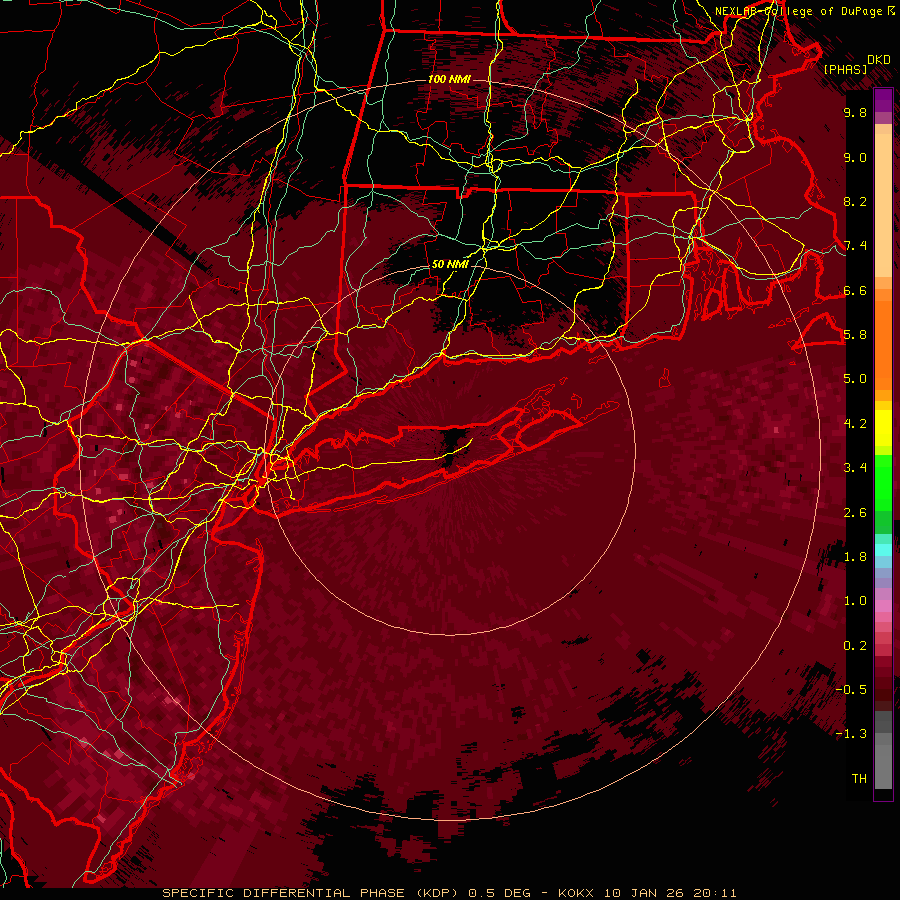
Task: Click the cyan band beside 1.8
Action: pyautogui.click(x=883, y=550)
